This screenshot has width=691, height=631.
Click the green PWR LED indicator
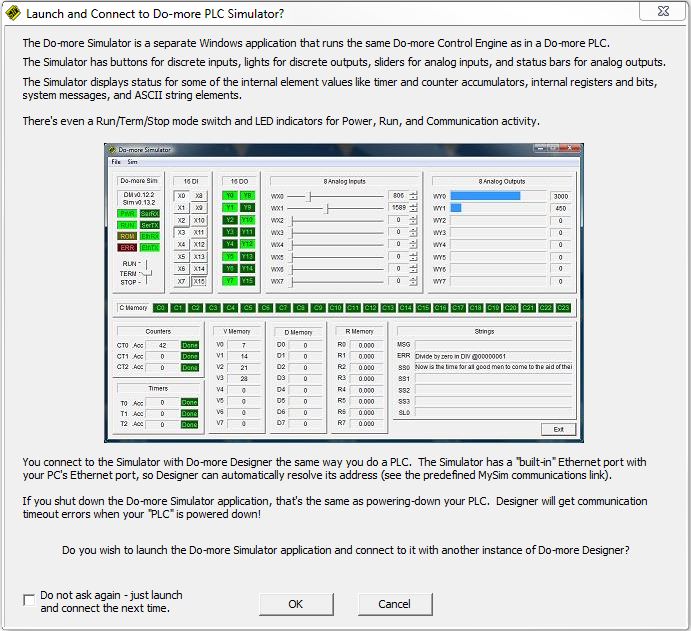tap(127, 213)
